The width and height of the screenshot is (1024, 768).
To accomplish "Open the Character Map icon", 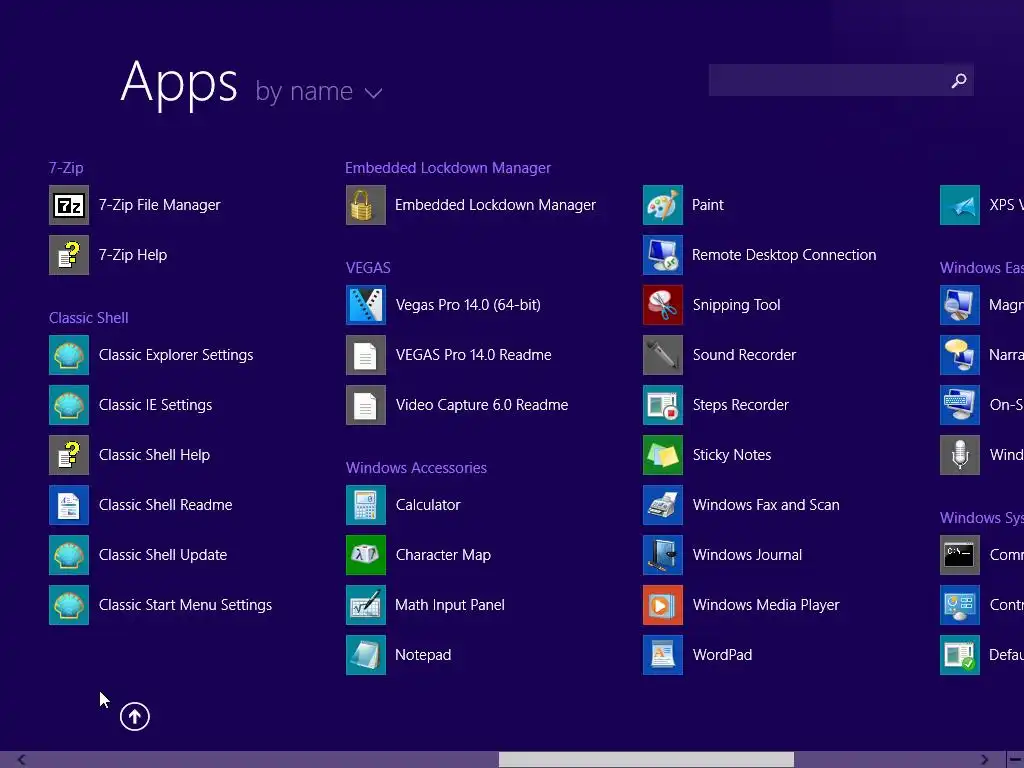I will [x=366, y=555].
